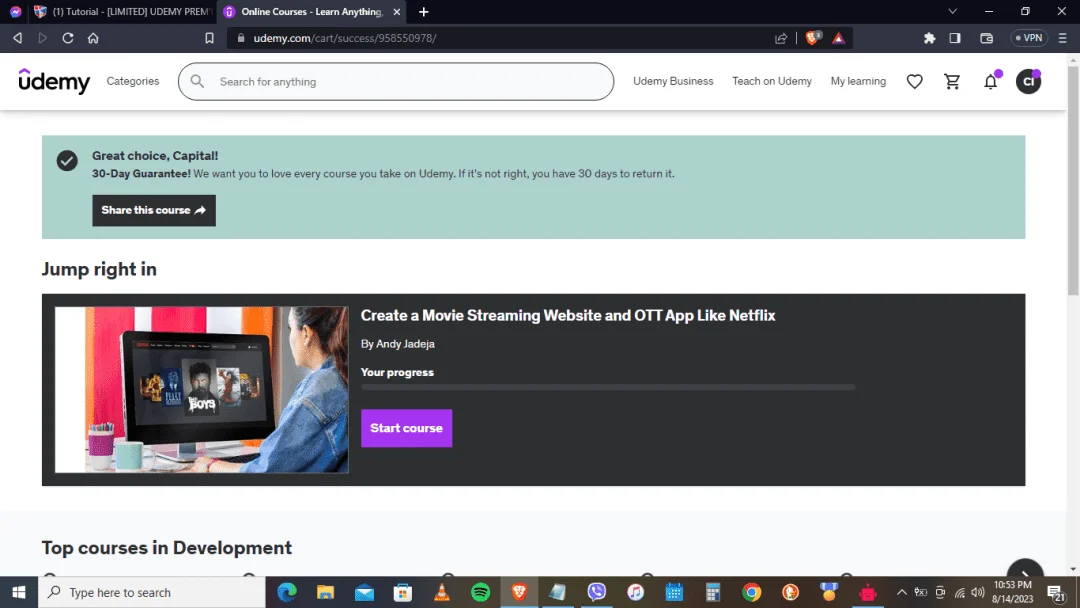Go forward in browser history
This screenshot has width=1080, height=608.
(x=43, y=38)
